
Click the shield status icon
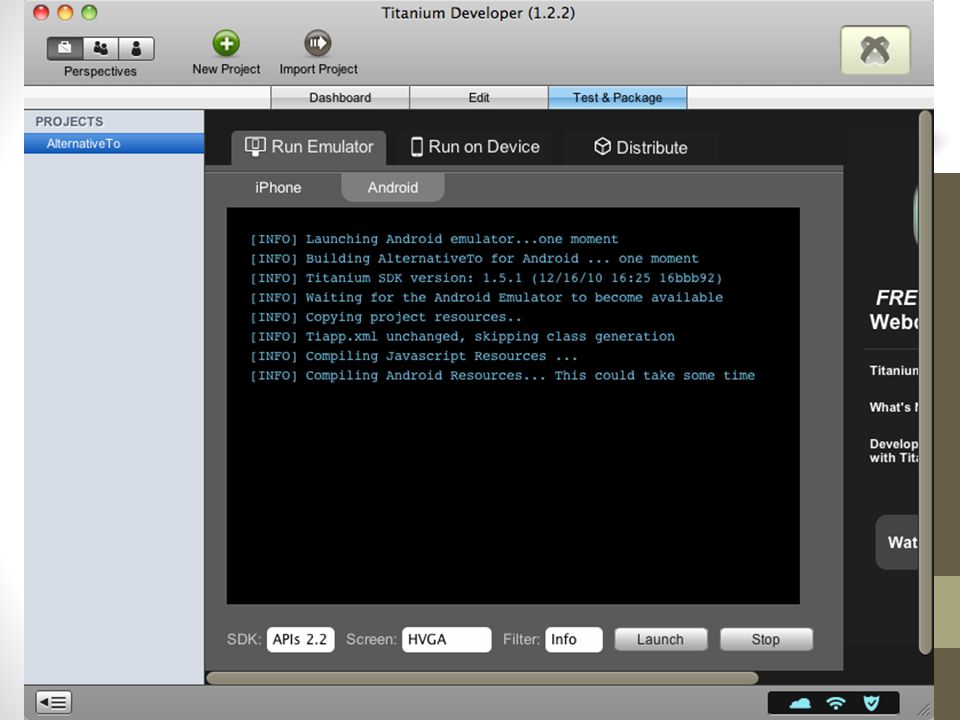coord(871,703)
